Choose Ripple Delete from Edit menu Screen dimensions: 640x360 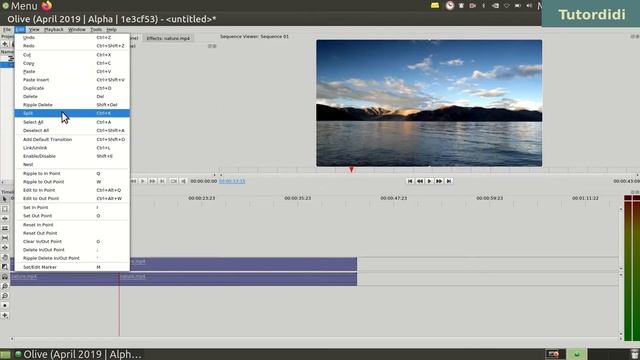point(72,105)
